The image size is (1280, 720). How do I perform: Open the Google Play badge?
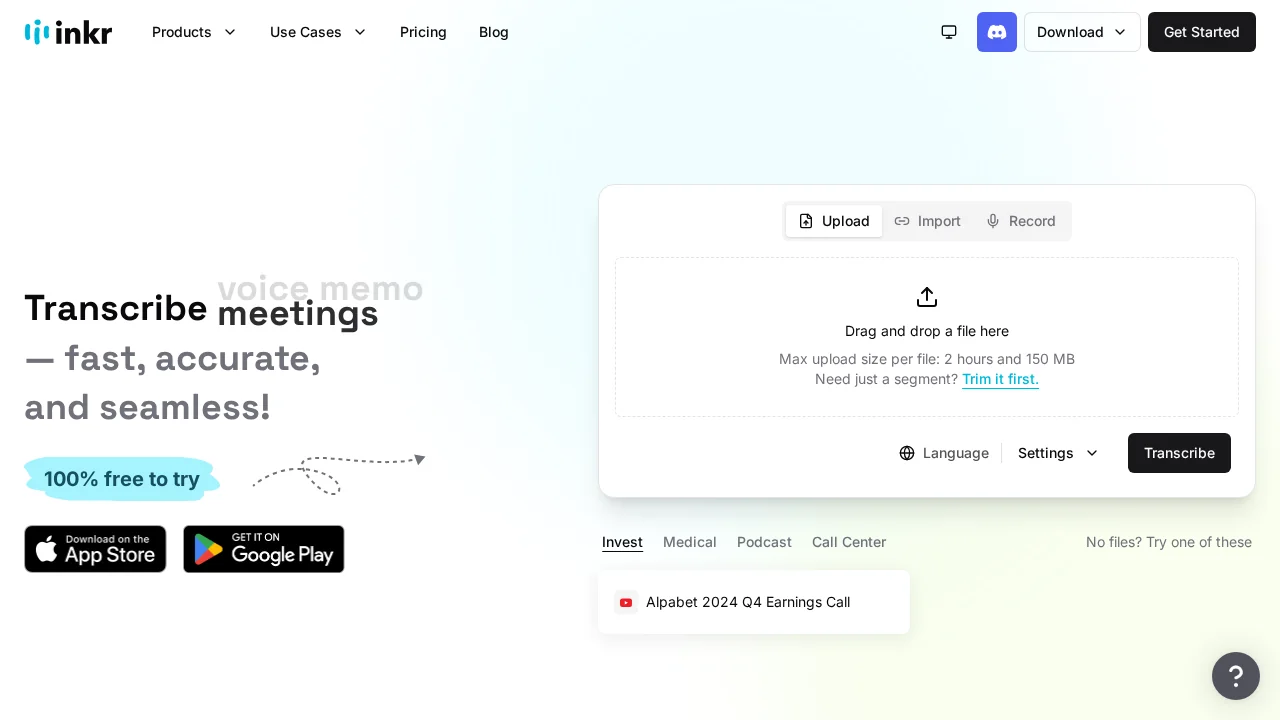(264, 549)
